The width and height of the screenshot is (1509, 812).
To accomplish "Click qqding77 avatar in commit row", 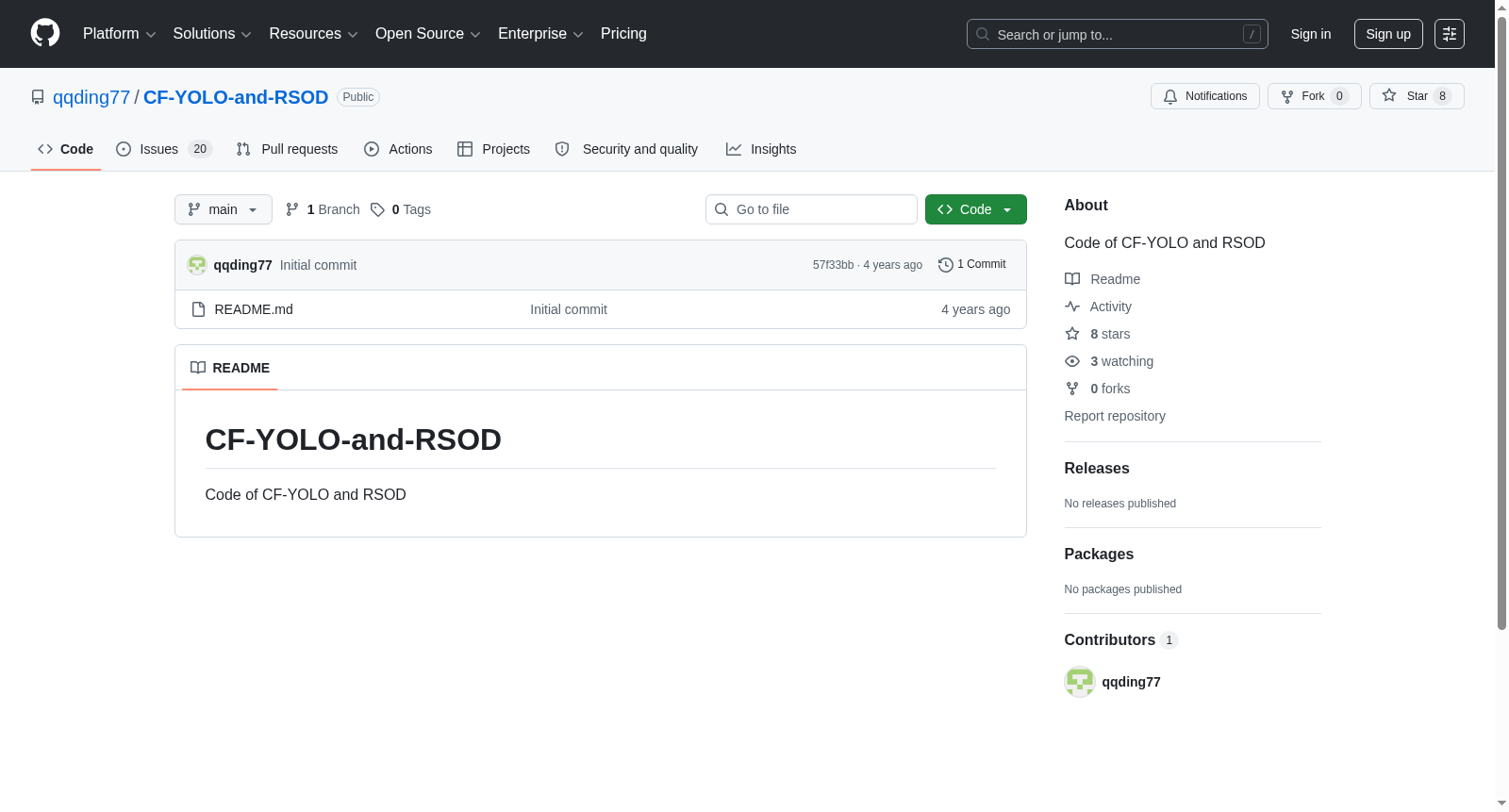I will [197, 265].
